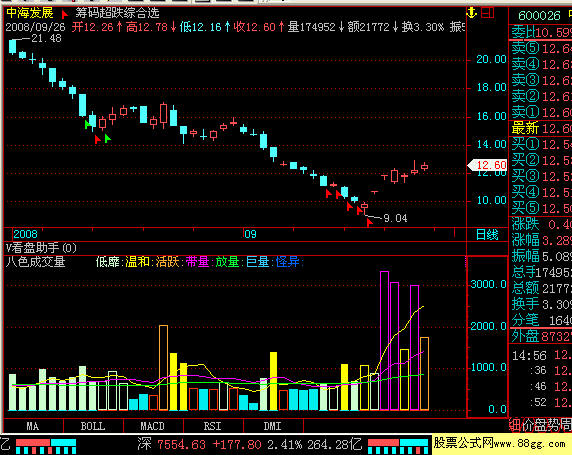Open the MACD indicator tab
This screenshot has height=455, width=572.
[x=152, y=426]
